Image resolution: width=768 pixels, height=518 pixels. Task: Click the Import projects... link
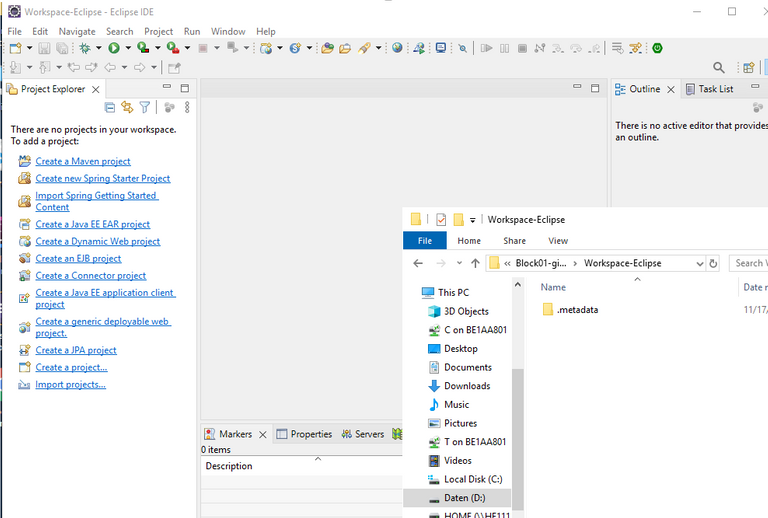pos(71,384)
